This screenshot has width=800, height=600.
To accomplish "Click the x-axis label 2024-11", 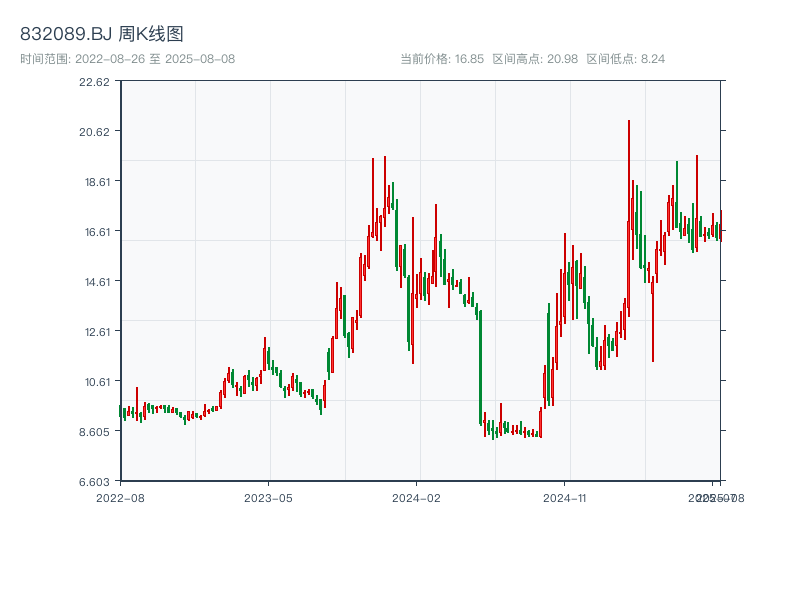I will pyautogui.click(x=565, y=498).
